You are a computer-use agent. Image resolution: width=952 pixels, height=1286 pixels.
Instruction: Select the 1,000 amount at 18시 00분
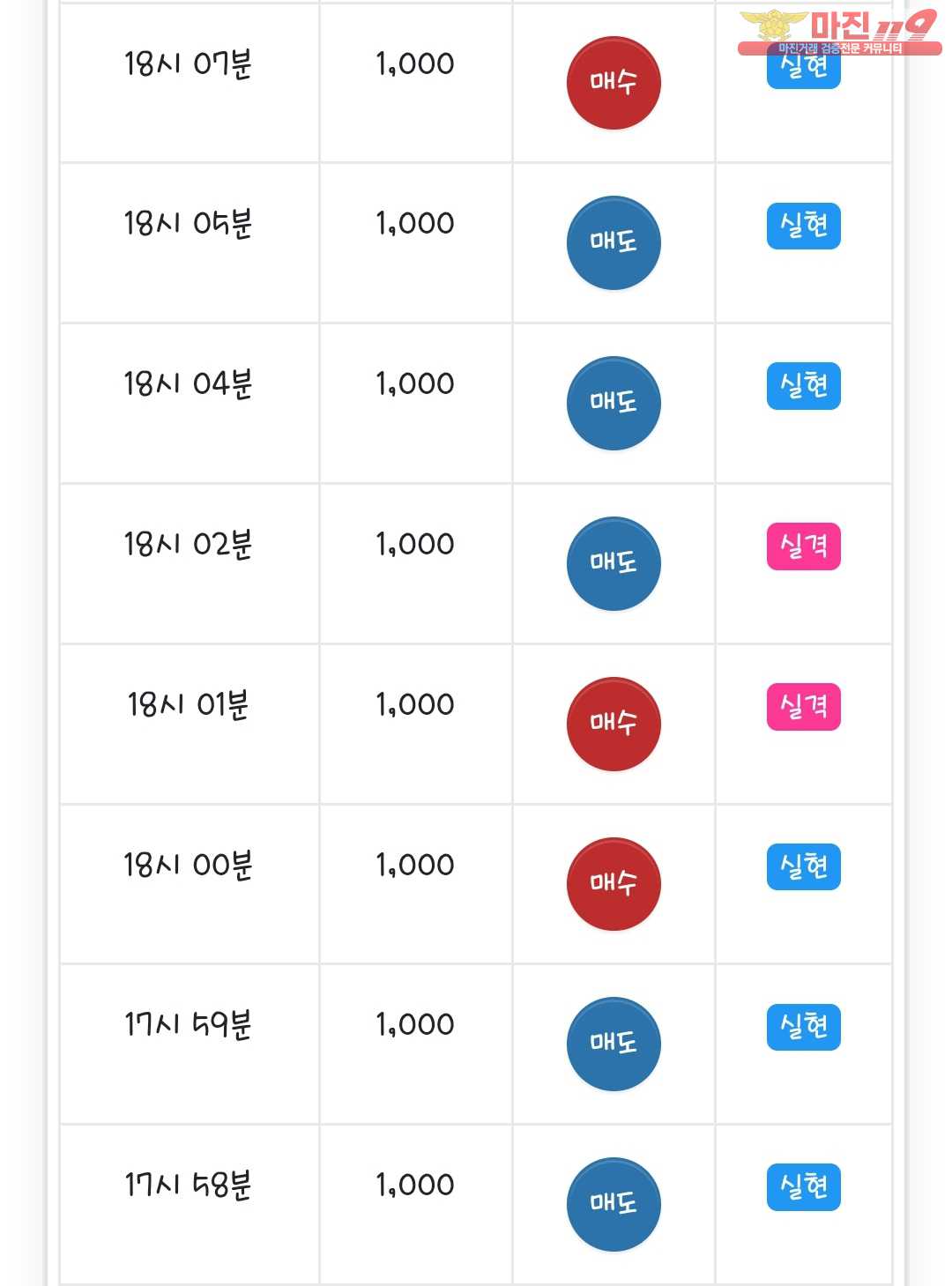[x=415, y=866]
